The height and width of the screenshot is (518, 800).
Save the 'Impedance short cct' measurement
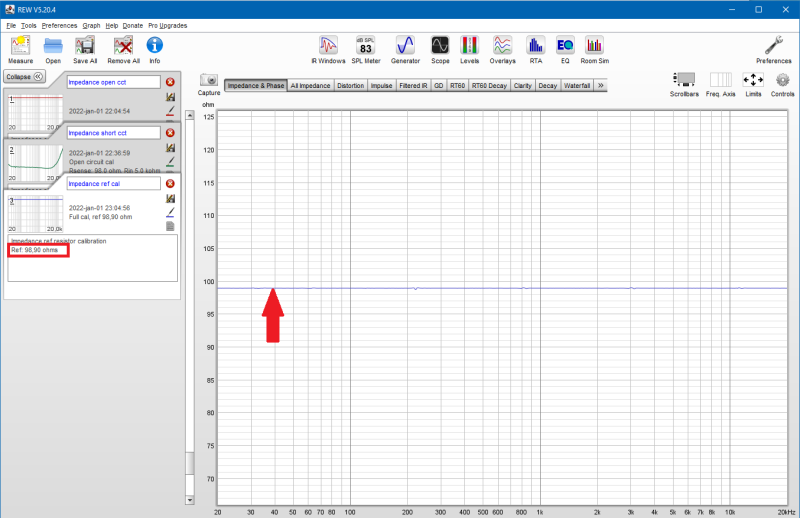(170, 147)
